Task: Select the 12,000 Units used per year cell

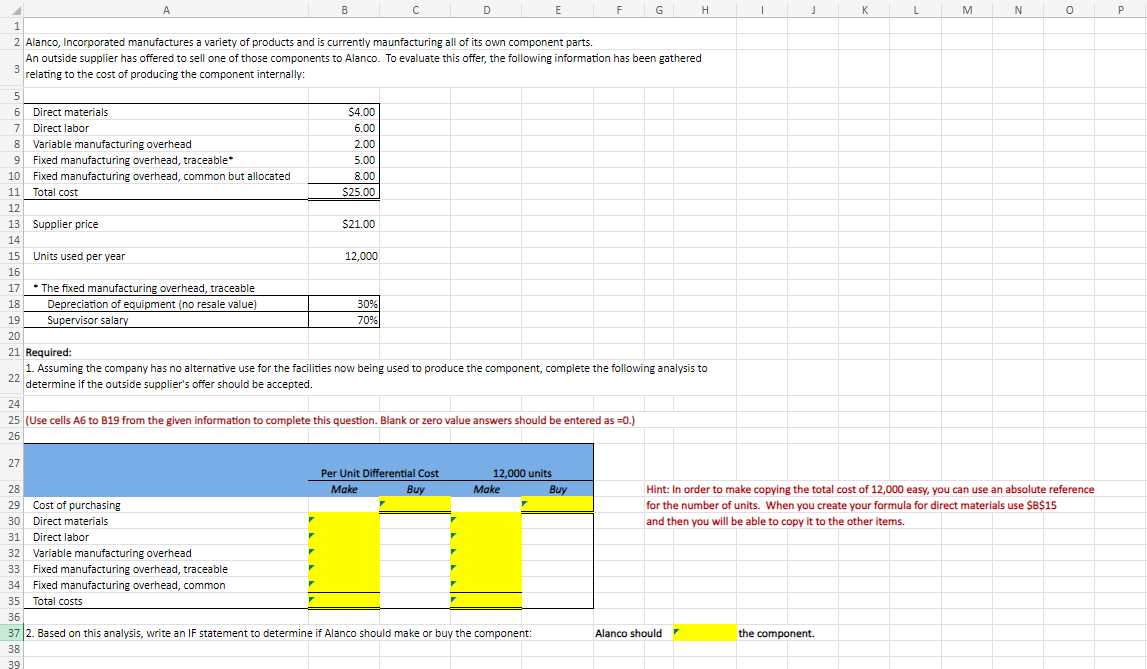Action: click(x=344, y=256)
